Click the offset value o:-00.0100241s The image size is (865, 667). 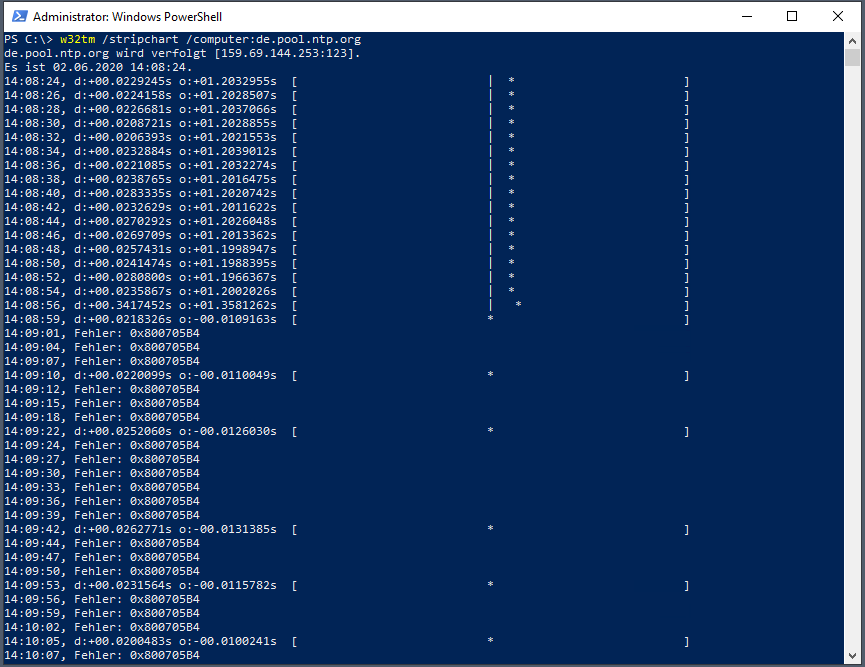pos(228,642)
